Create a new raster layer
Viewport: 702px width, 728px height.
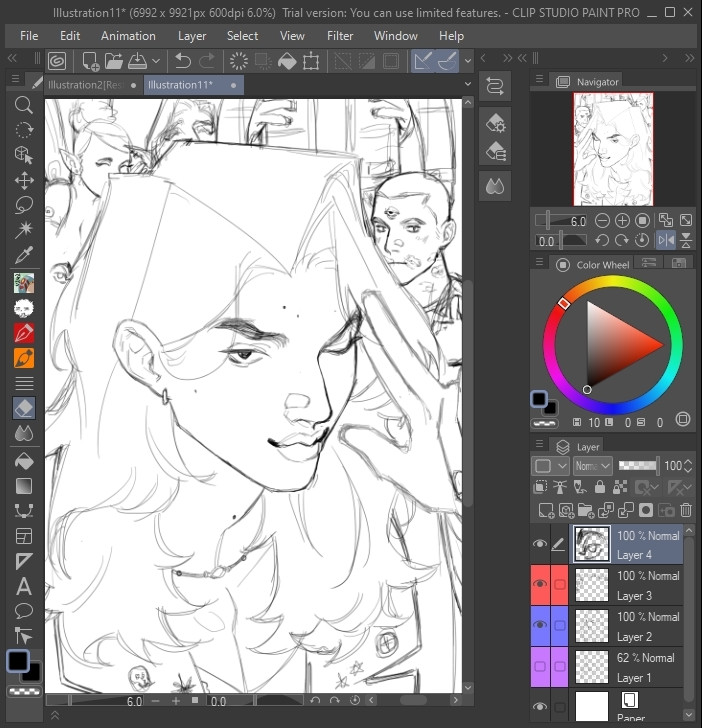[546, 510]
